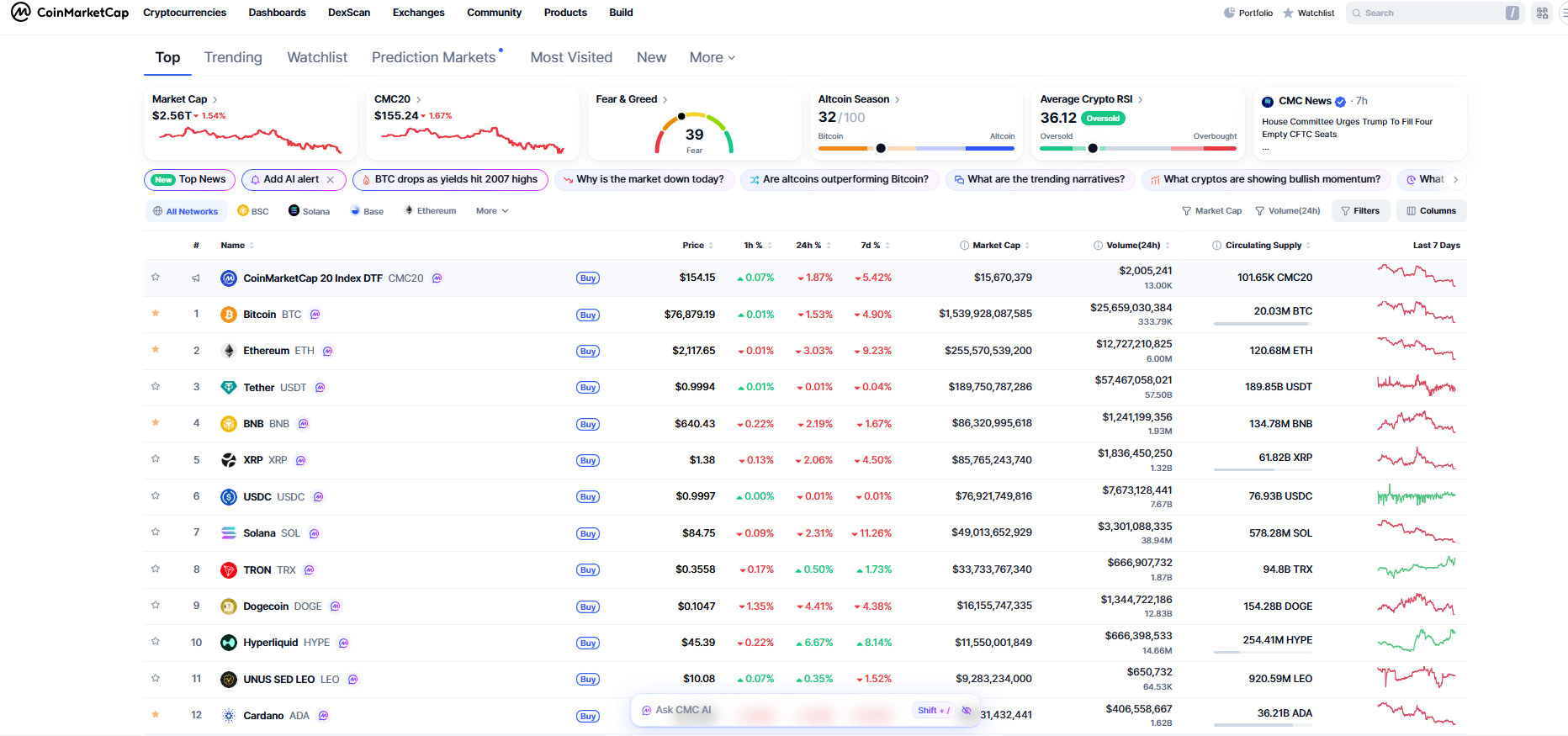The width and height of the screenshot is (1568, 736).
Task: Open the Market Cap filter dropdown
Action: [1212, 211]
